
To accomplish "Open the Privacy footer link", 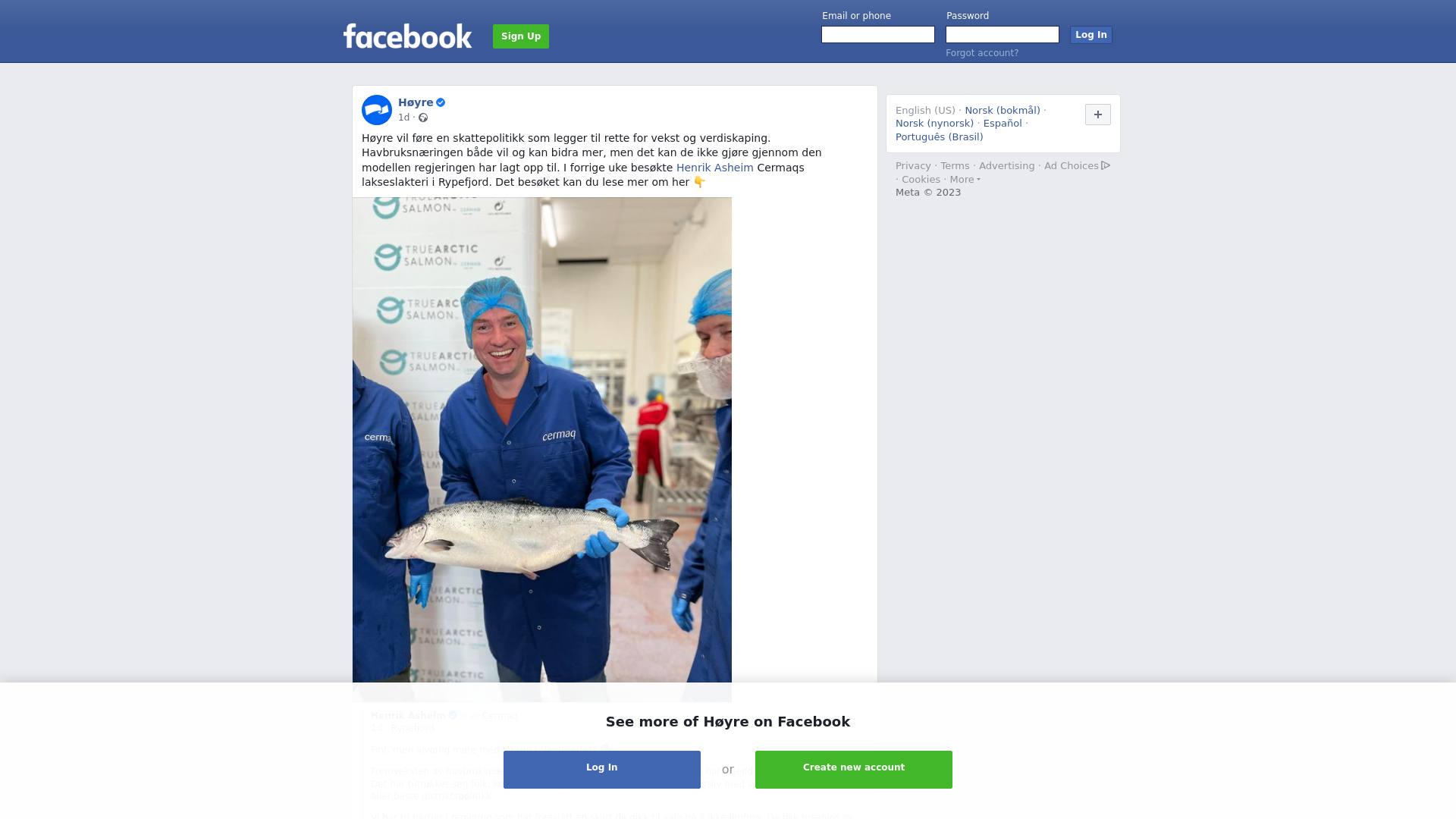I will [913, 166].
